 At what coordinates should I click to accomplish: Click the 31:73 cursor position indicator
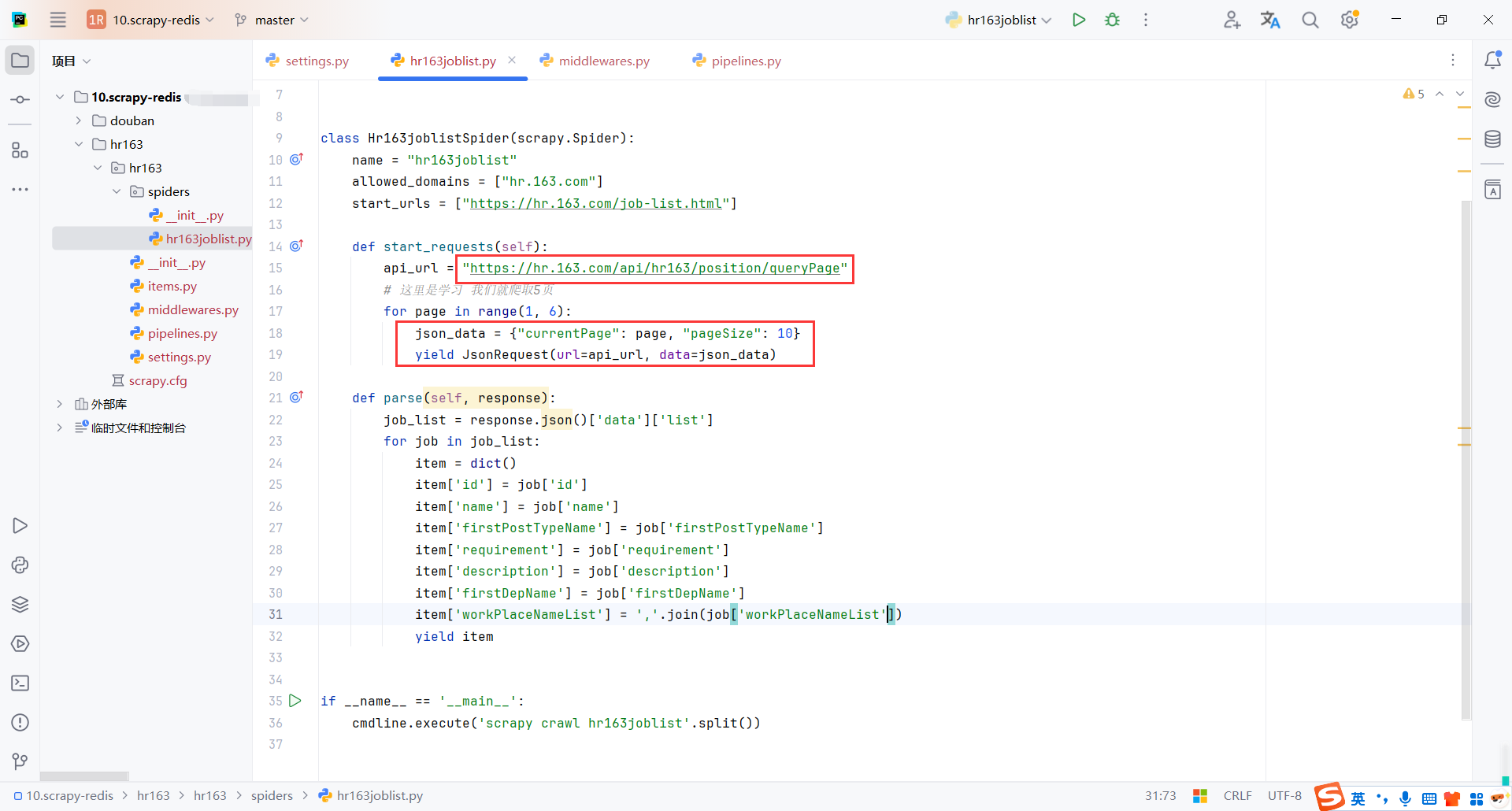point(1160,795)
